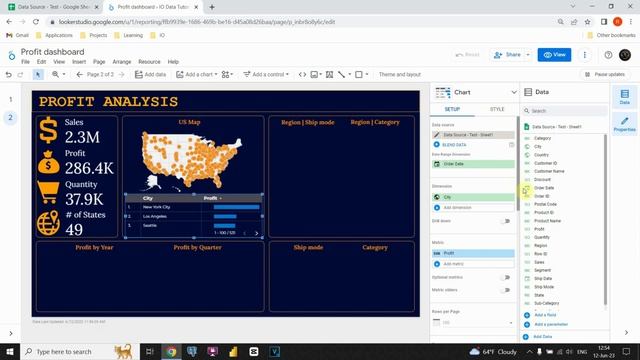640x360 pixels.
Task: Expand the shape tool dropdown arrow
Action: coord(367,74)
